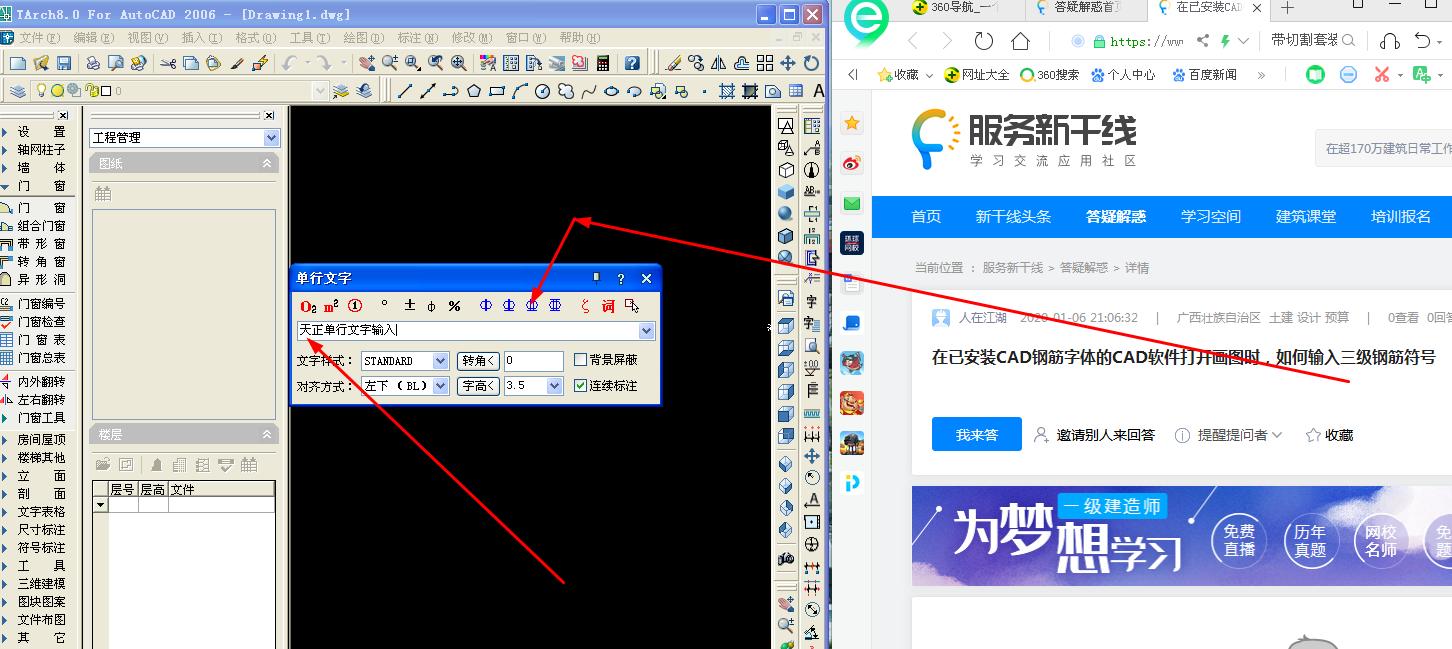
Task: Insert diameter φ symbol
Action: click(431, 305)
